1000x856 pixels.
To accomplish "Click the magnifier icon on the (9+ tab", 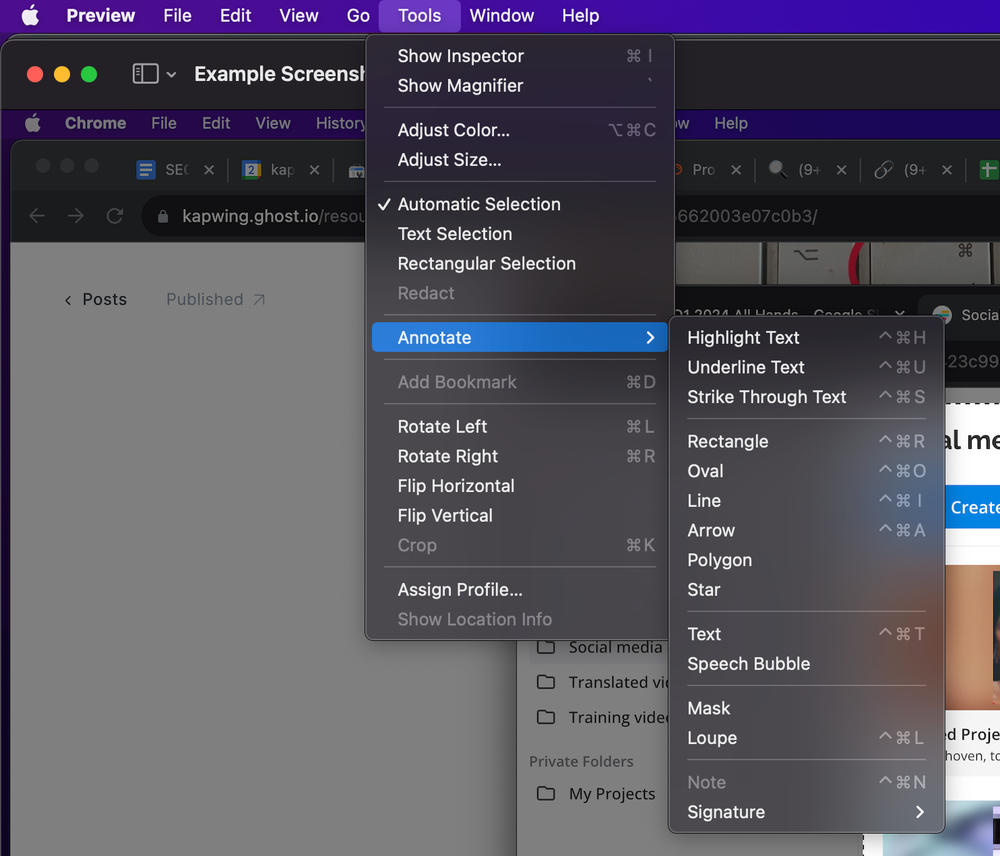I will pos(778,170).
